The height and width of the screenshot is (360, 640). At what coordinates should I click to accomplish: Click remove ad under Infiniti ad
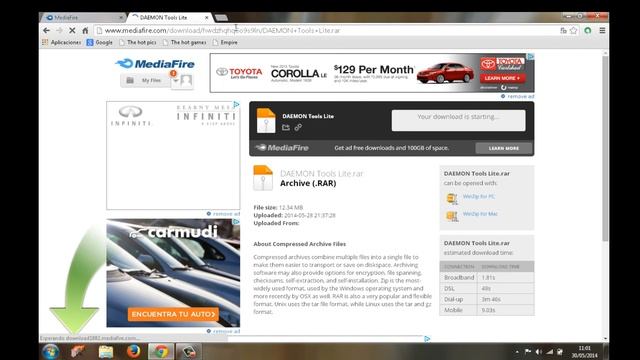click(224, 213)
